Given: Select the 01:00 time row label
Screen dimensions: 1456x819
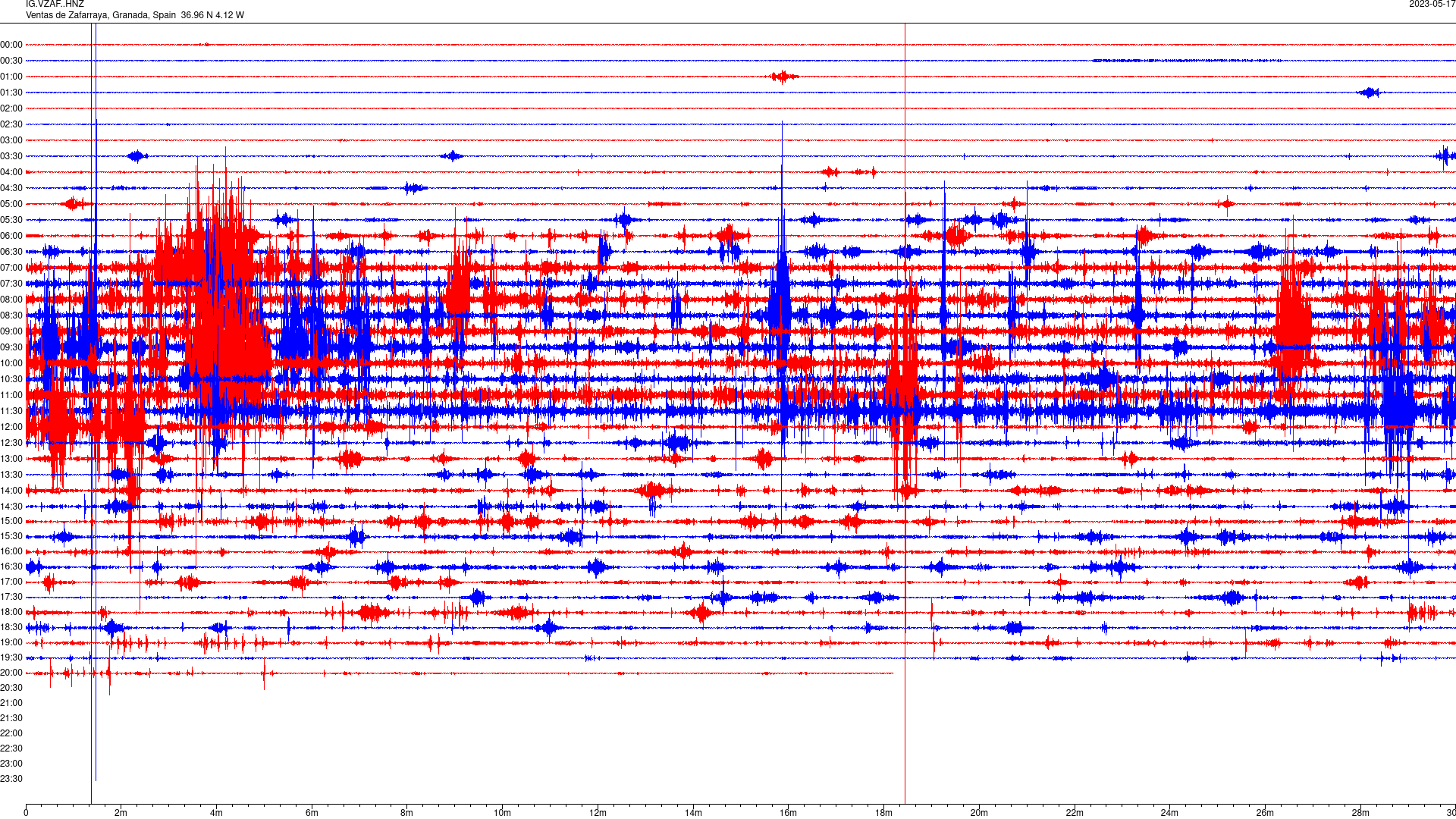Looking at the screenshot, I should point(11,77).
